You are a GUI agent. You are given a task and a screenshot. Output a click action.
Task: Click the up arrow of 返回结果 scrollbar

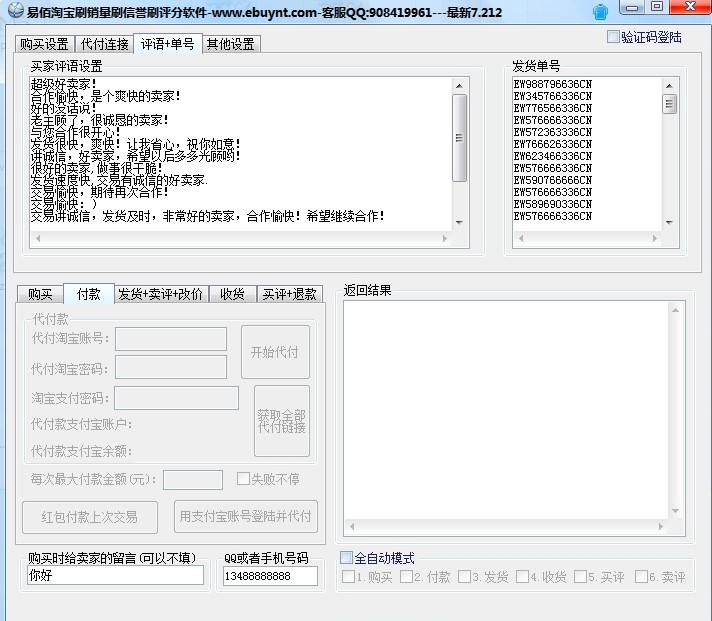point(676,310)
